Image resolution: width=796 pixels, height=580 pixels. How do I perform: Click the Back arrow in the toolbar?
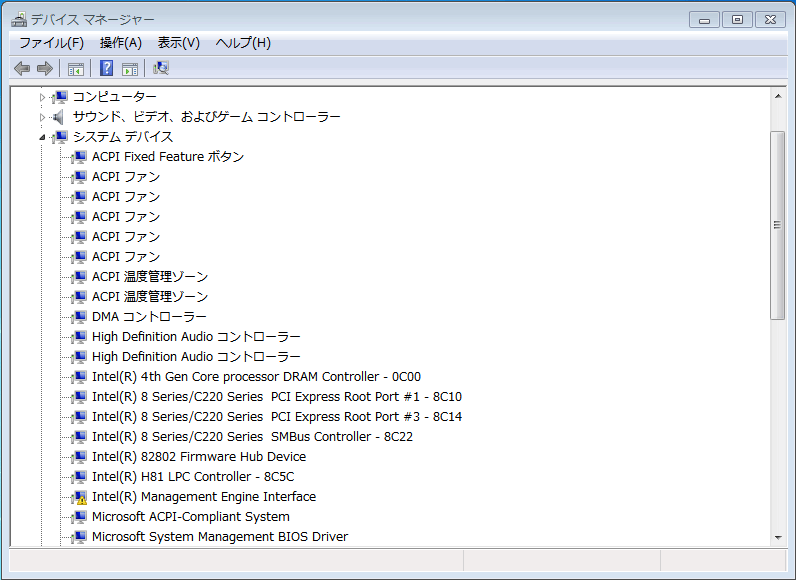point(22,68)
